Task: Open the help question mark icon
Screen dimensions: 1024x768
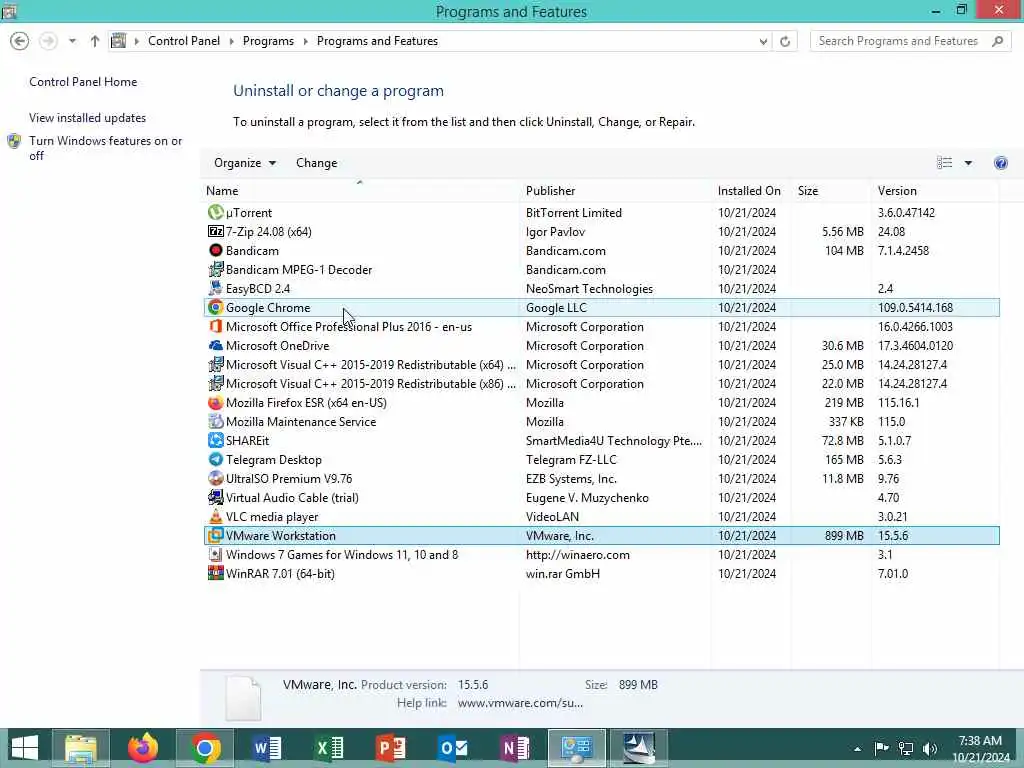Action: pos(1000,163)
